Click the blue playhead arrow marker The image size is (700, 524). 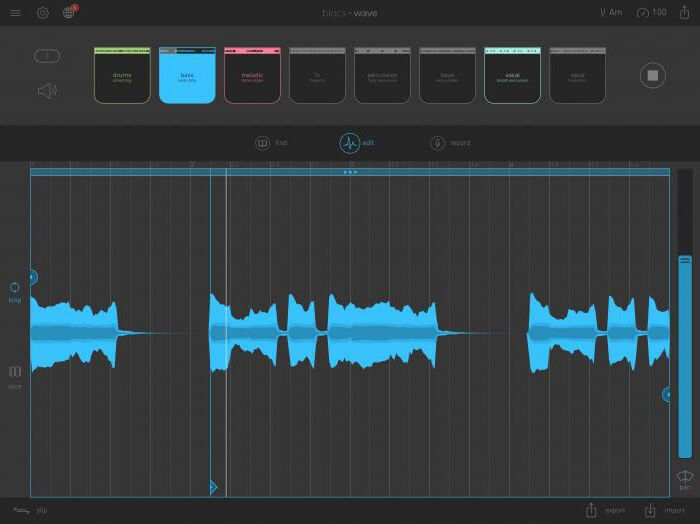pos(213,487)
